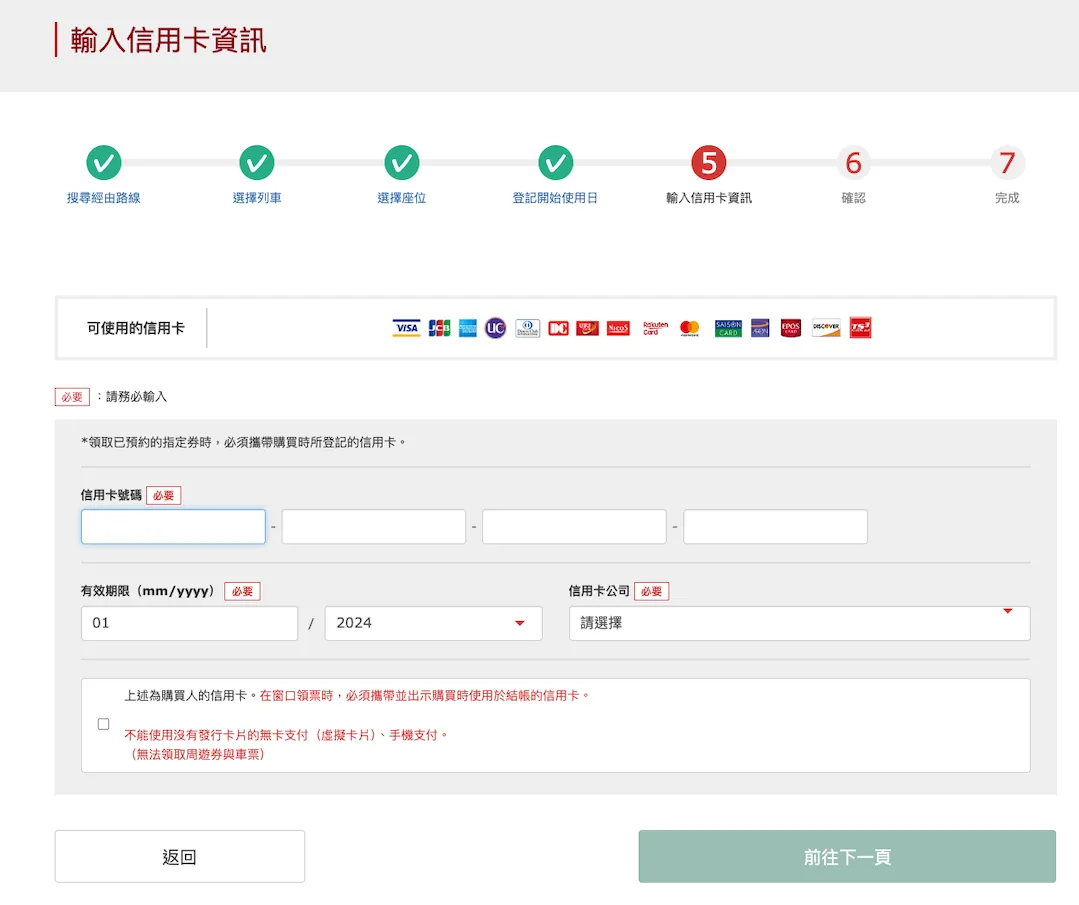Click the Discover card logo
Viewport: 1079px width, 905px height.
(x=826, y=328)
